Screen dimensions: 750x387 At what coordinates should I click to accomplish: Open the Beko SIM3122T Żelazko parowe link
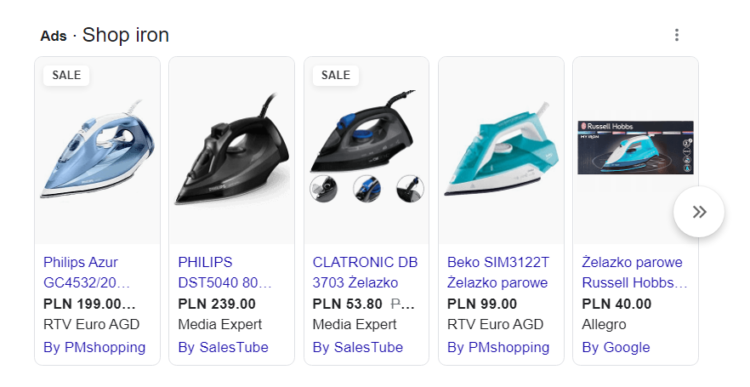(x=498, y=272)
